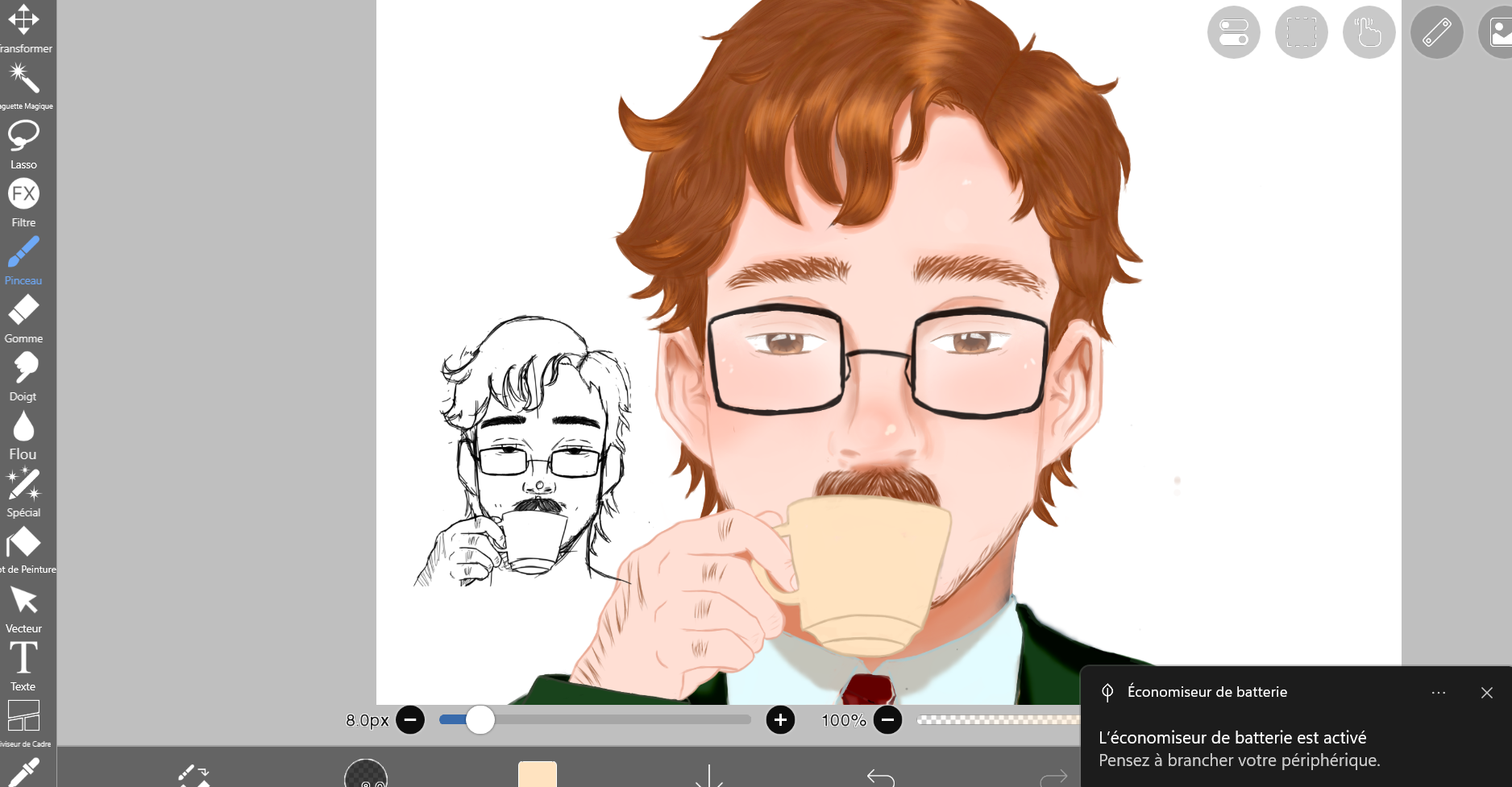This screenshot has height=787, width=1512.
Task: Open the image reference button at top right
Action: (1496, 32)
